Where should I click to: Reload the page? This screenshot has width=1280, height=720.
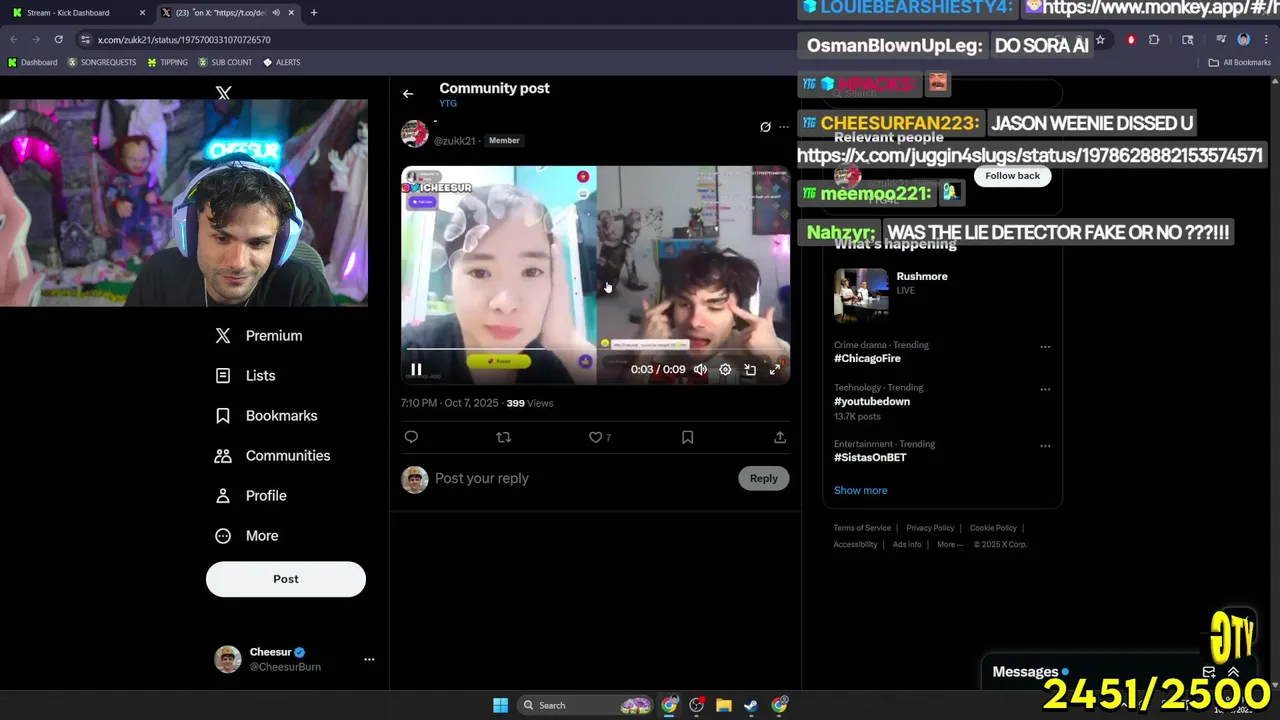pos(58,39)
